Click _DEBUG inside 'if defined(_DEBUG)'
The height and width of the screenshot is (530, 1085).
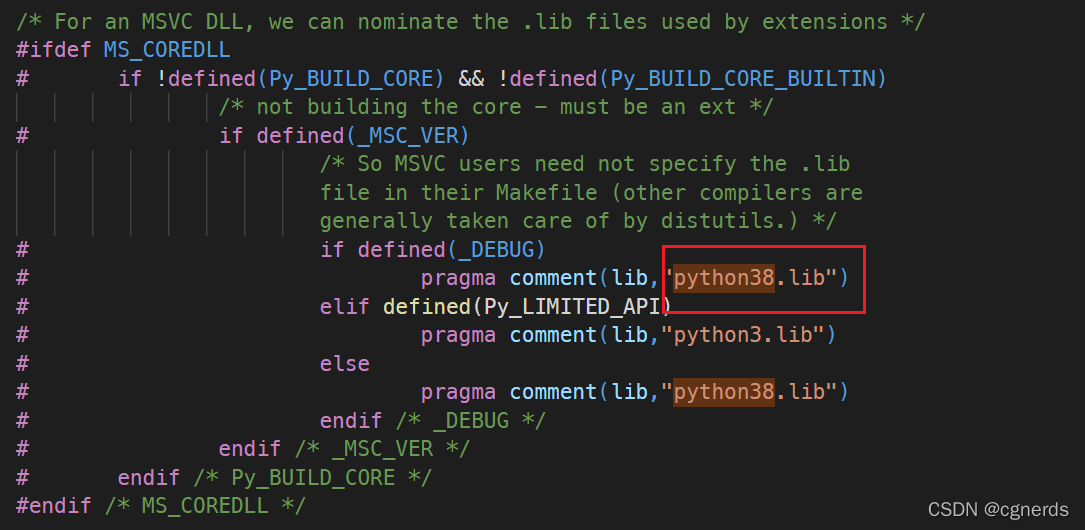tap(495, 249)
